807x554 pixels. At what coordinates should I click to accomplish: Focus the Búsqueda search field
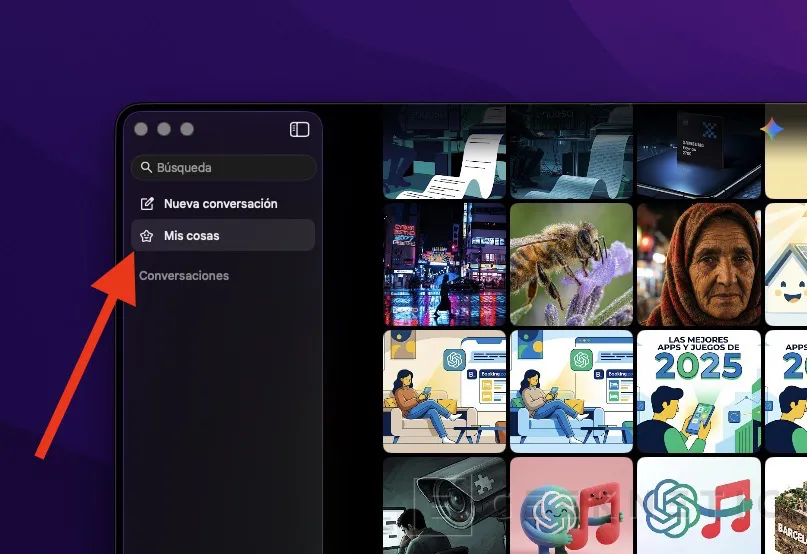pyautogui.click(x=223, y=167)
